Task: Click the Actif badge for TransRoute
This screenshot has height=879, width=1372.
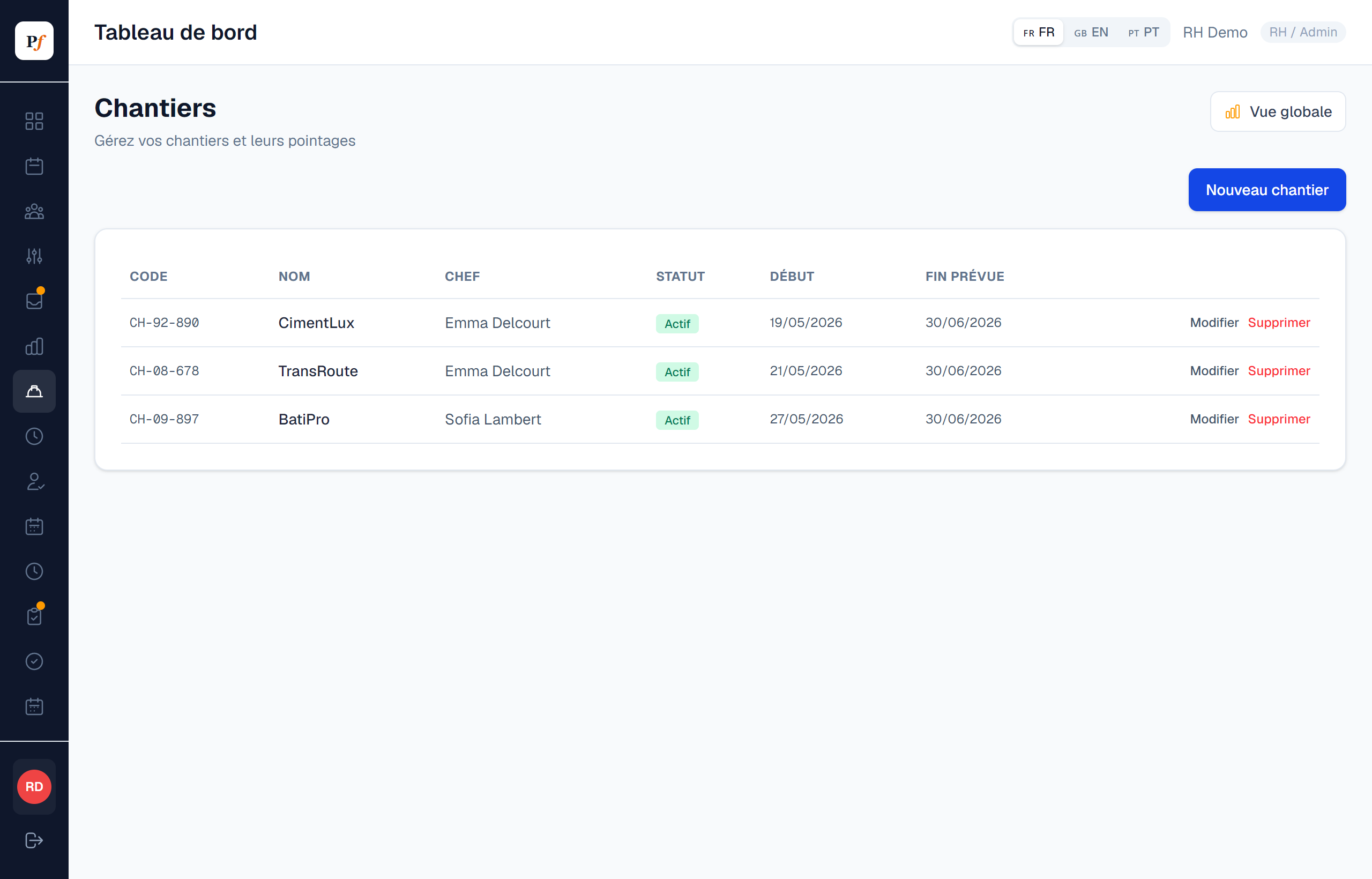Action: point(677,371)
